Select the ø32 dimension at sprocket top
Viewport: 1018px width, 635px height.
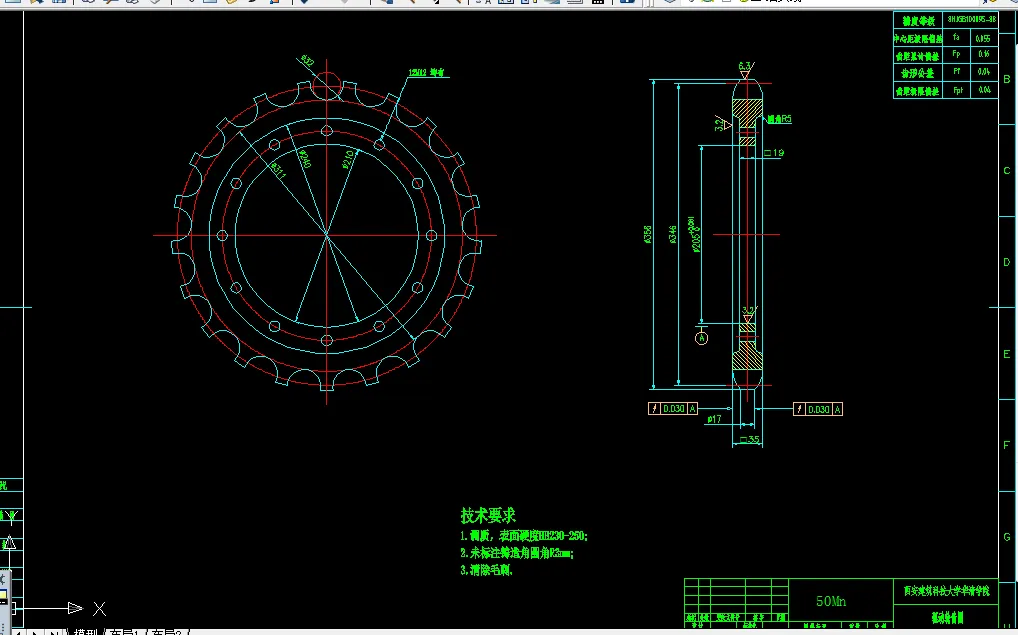[306, 61]
